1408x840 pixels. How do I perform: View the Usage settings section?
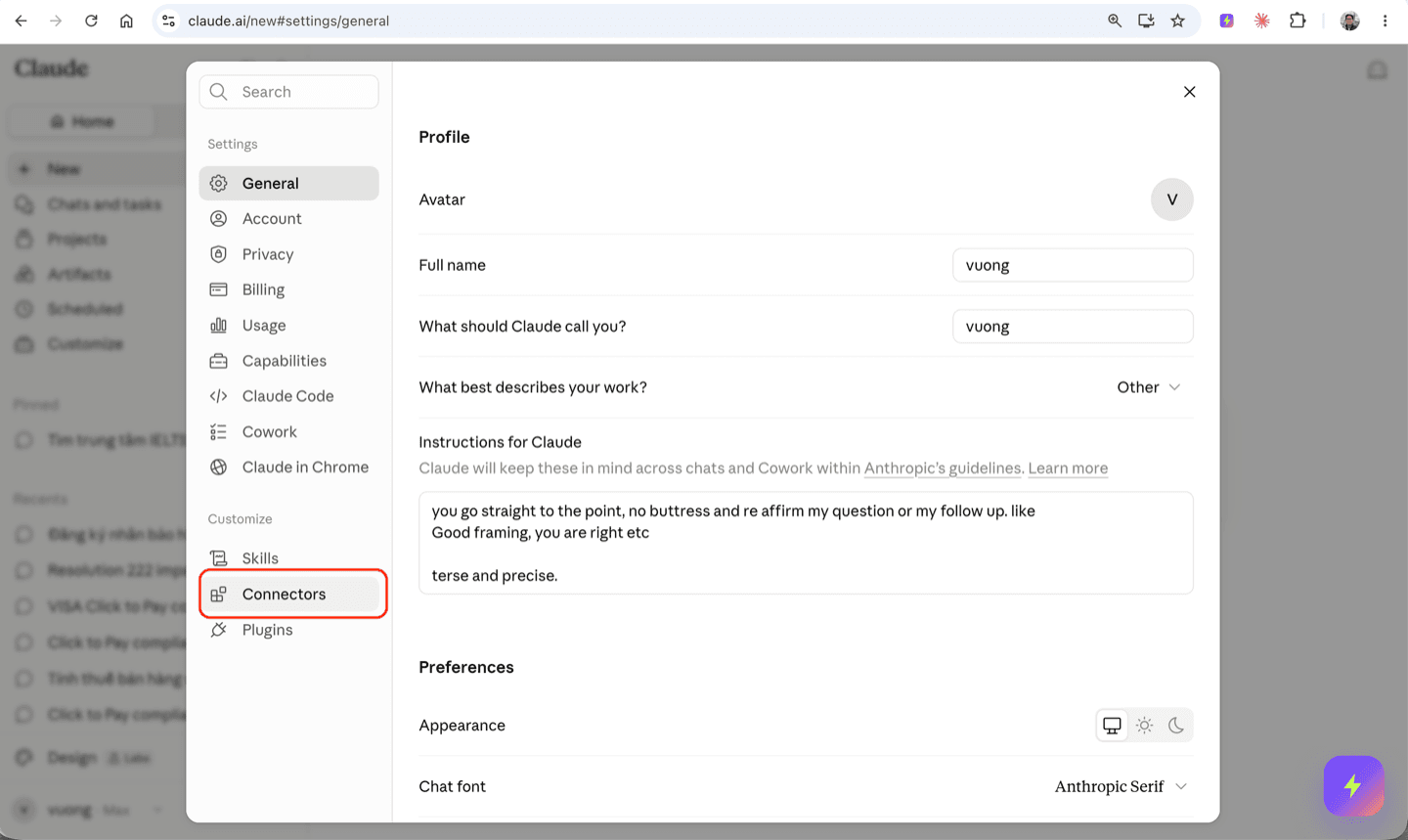click(288, 326)
